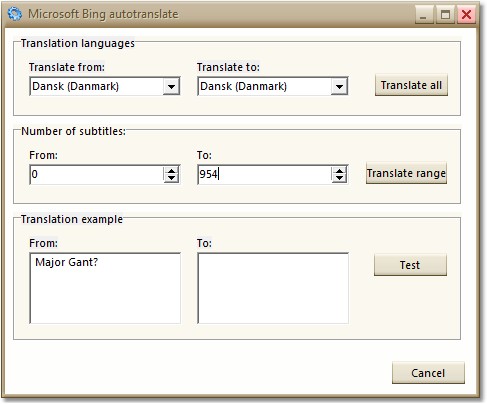Close the autotranslate window
The image size is (487, 405).
pyautogui.click(x=466, y=14)
